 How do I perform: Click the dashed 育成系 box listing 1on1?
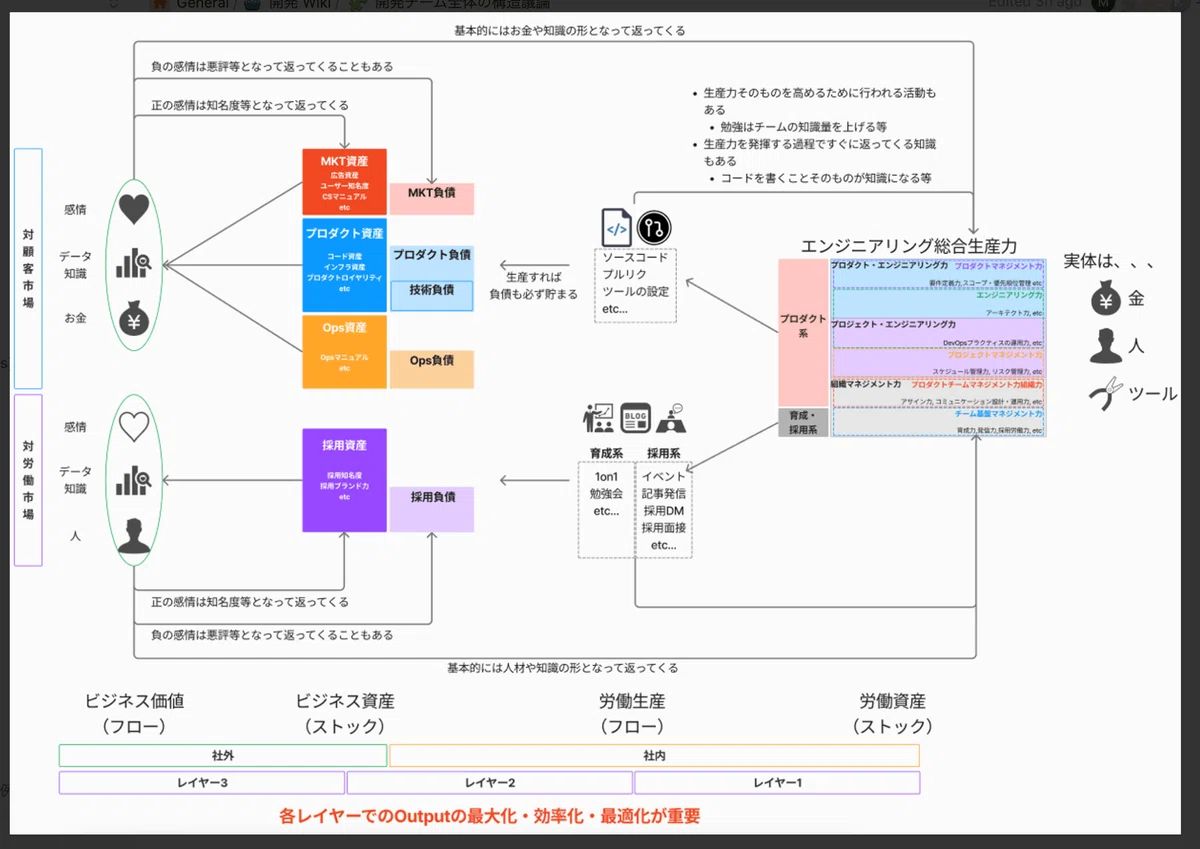coord(606,510)
